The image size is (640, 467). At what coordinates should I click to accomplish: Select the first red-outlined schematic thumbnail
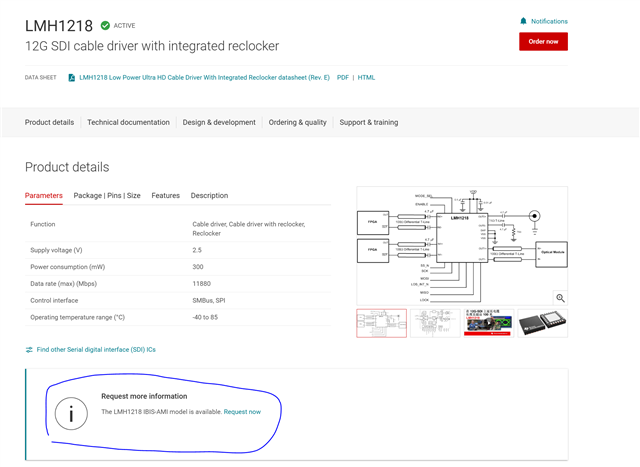click(x=382, y=322)
